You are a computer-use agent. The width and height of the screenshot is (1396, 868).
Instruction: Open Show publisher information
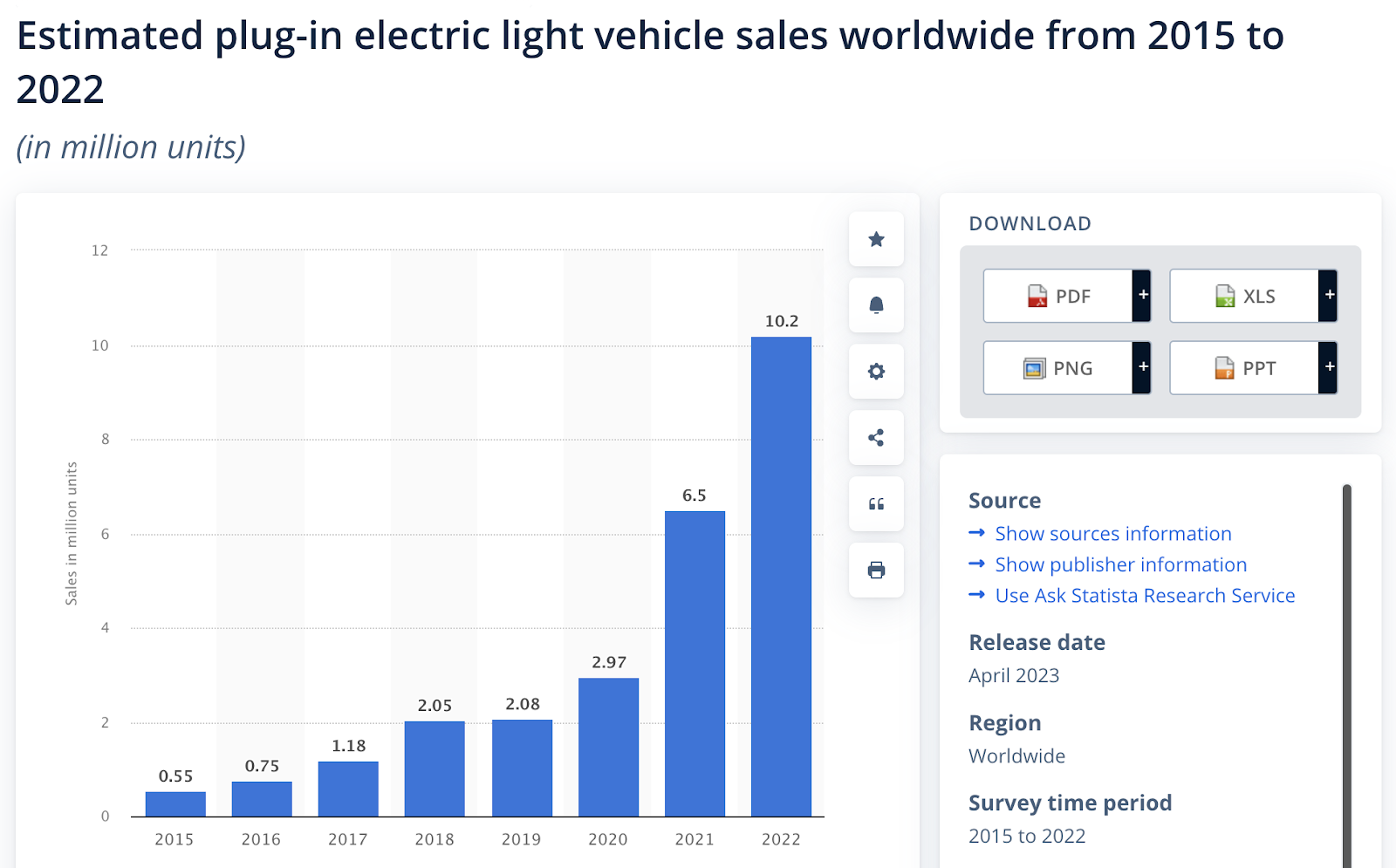tap(1120, 564)
